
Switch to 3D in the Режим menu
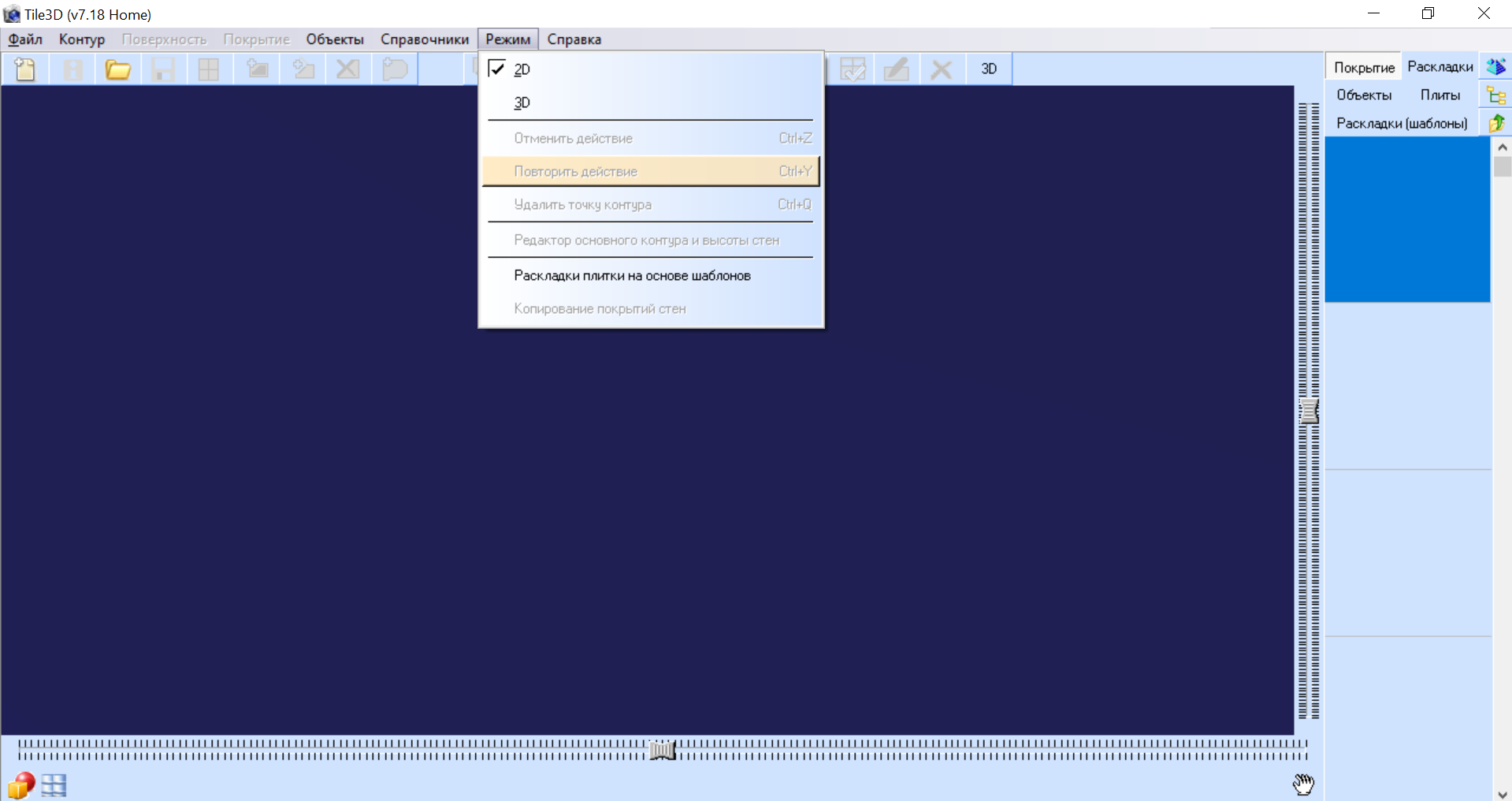651,102
